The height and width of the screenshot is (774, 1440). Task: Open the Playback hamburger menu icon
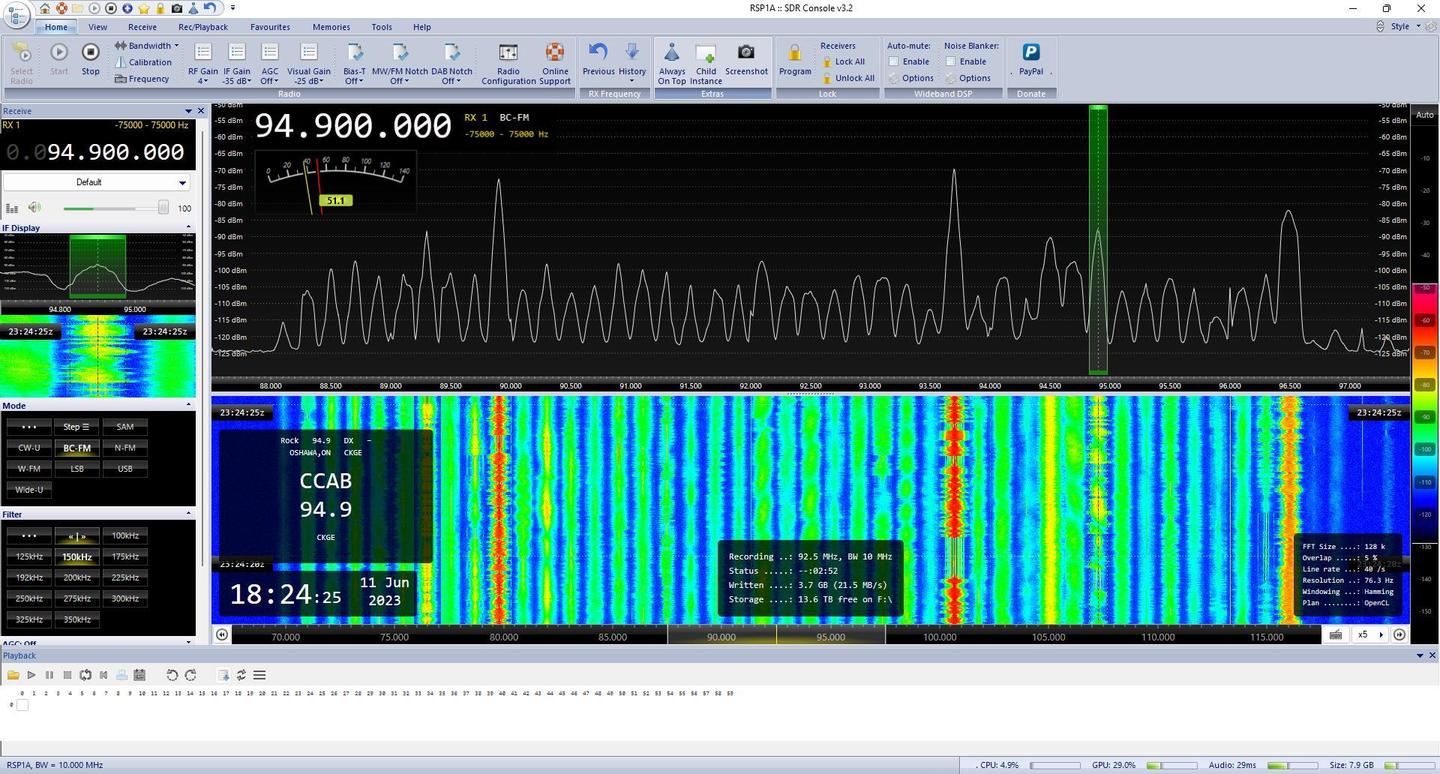[259, 675]
